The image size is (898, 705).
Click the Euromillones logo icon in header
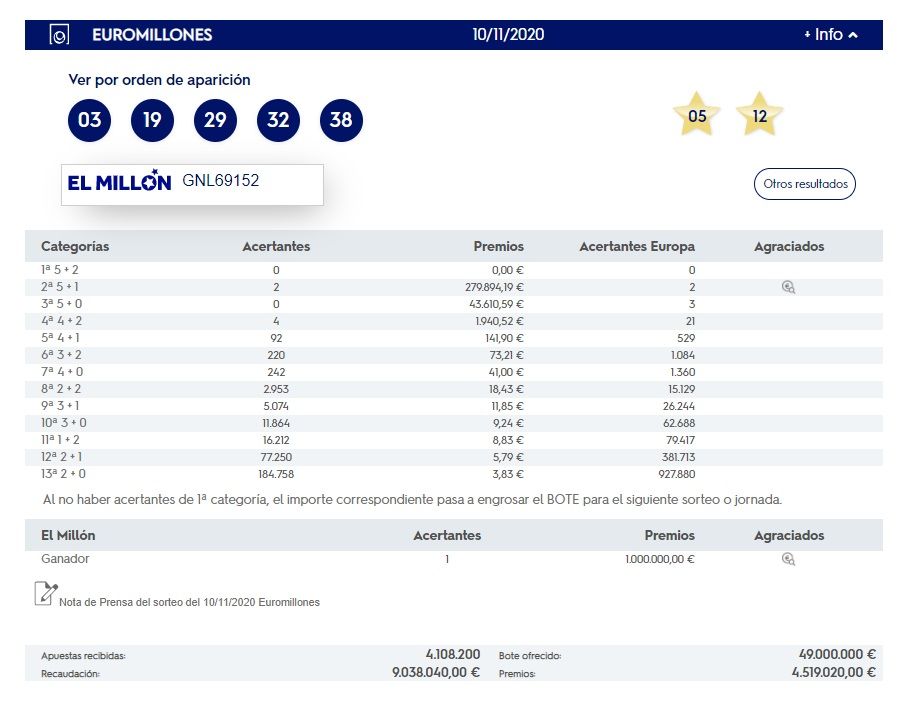60,35
